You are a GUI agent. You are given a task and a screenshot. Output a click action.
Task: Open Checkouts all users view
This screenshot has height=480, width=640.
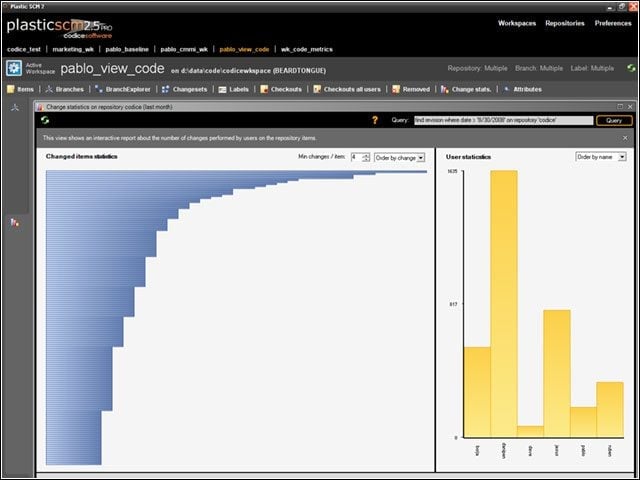[347, 89]
